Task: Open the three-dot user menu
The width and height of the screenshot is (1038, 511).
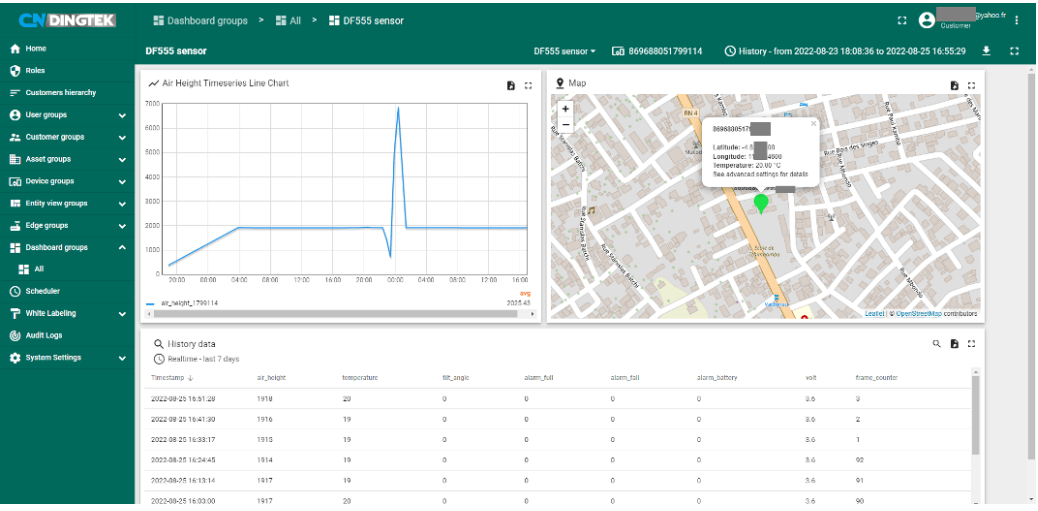Action: point(1017,20)
